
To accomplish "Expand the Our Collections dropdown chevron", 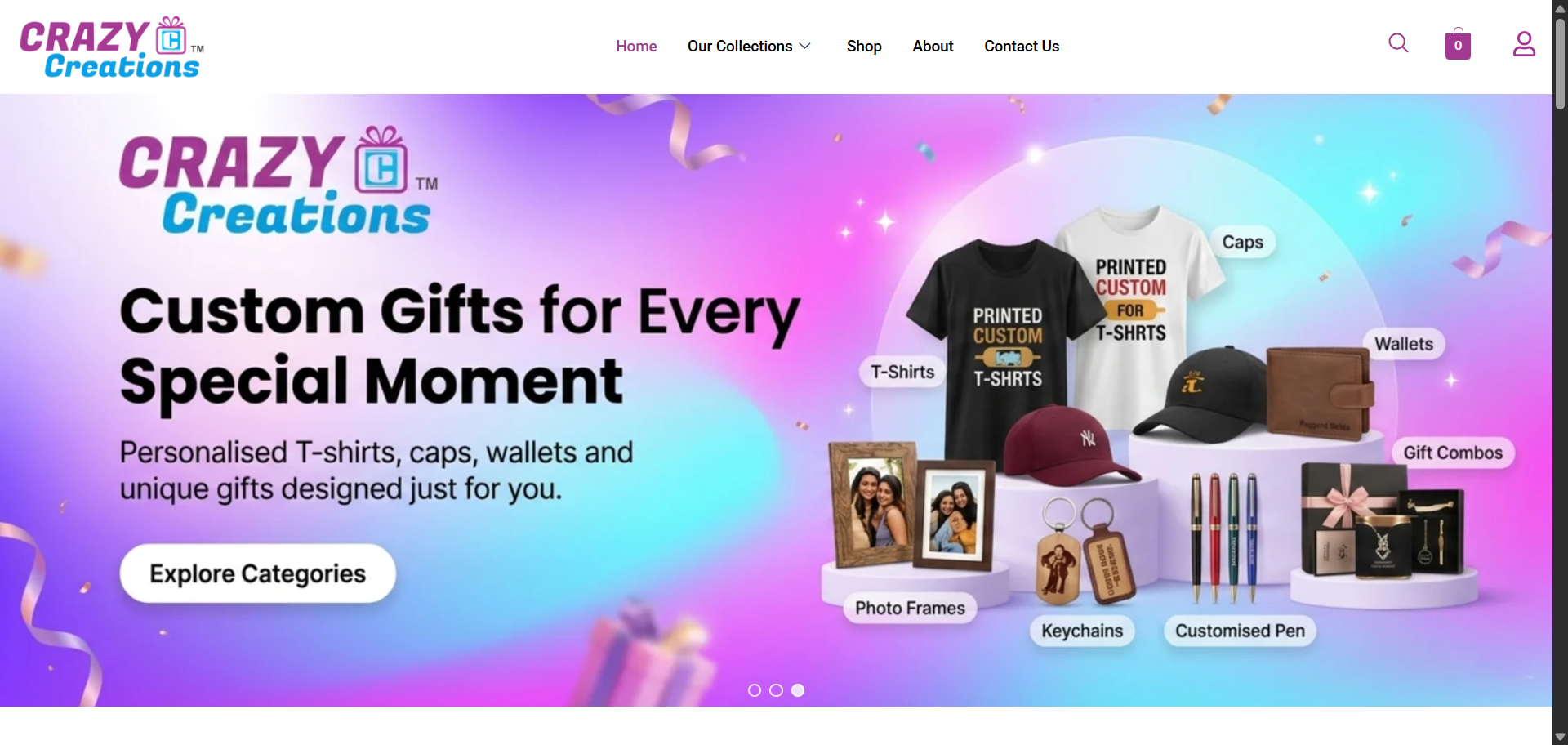I will [804, 47].
